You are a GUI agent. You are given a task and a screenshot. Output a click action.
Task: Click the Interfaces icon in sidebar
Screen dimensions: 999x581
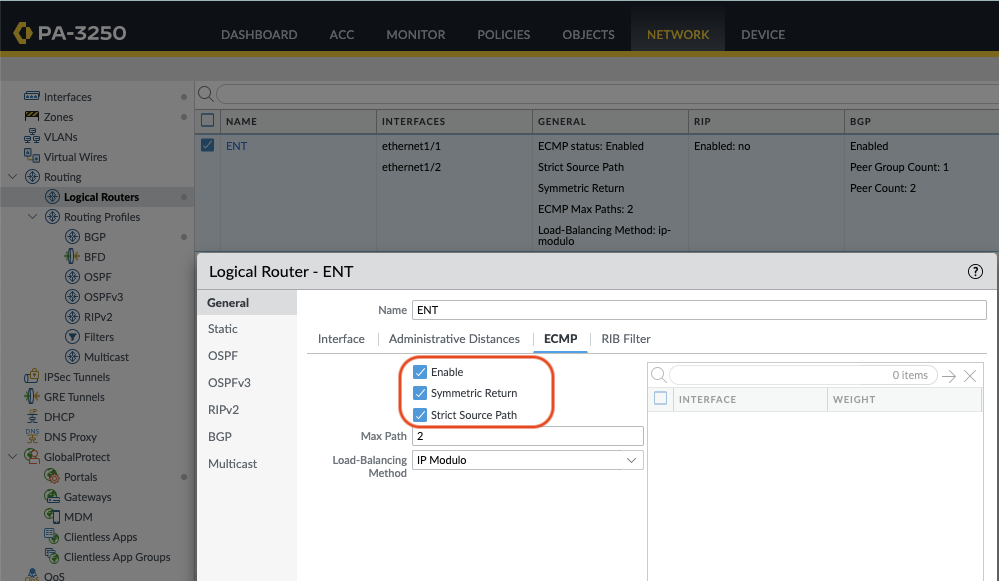(x=32, y=97)
